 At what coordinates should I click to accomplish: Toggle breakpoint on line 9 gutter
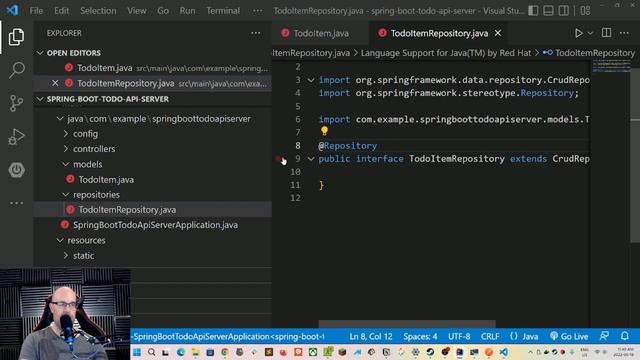(x=279, y=159)
